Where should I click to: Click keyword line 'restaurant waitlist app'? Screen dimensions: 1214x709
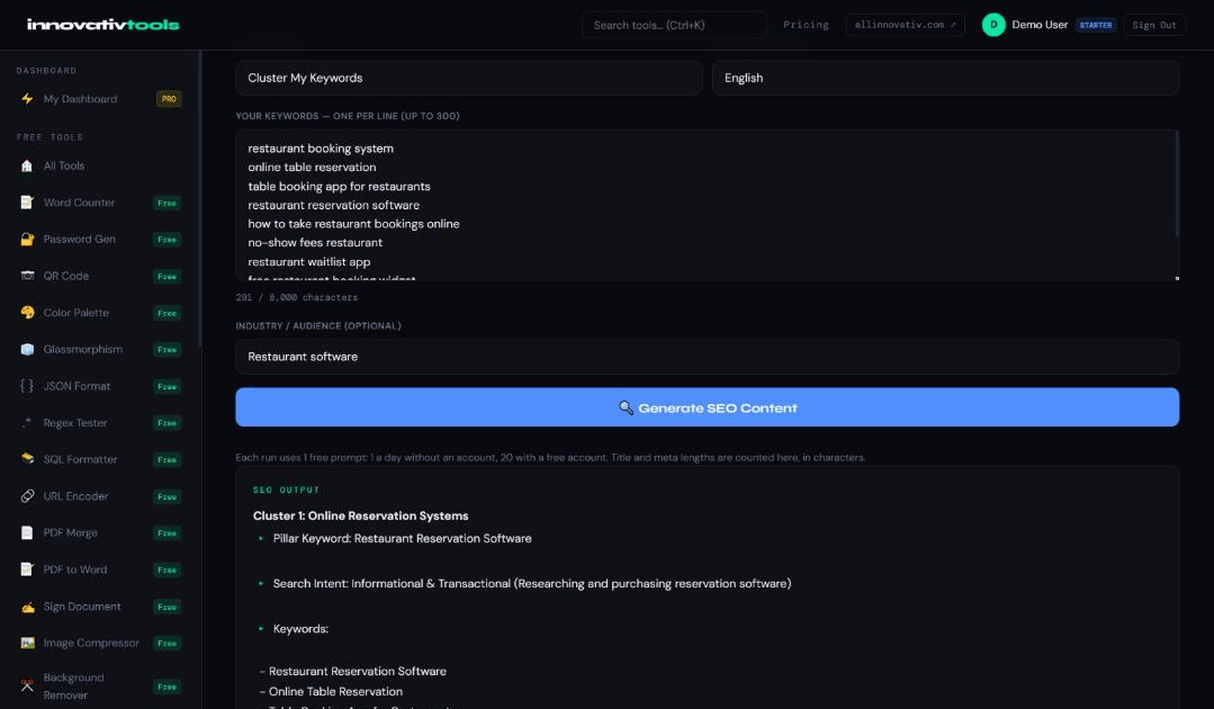point(309,262)
